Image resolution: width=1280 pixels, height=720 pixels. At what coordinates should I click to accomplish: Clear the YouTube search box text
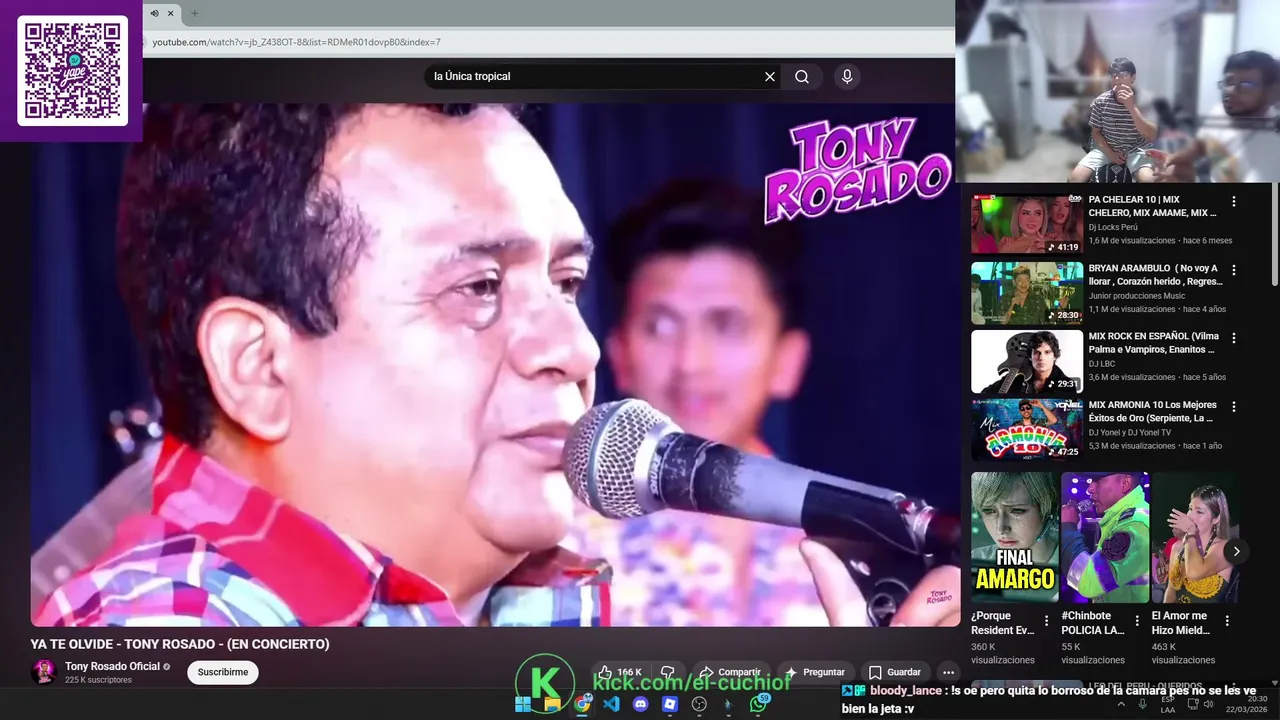coord(770,77)
